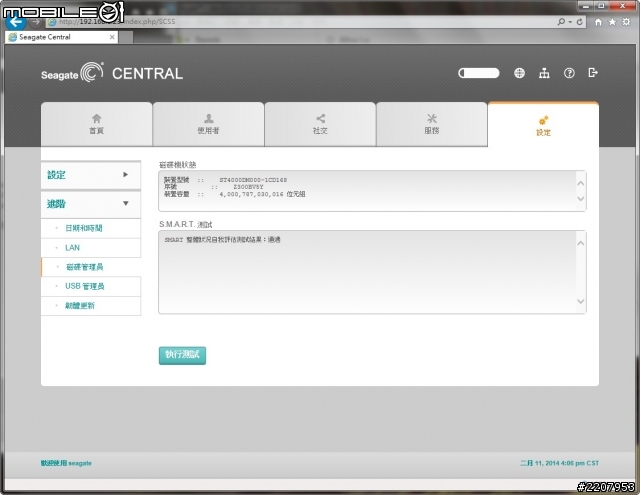Minimize the browser window
641x495 pixels.
pos(586,6)
